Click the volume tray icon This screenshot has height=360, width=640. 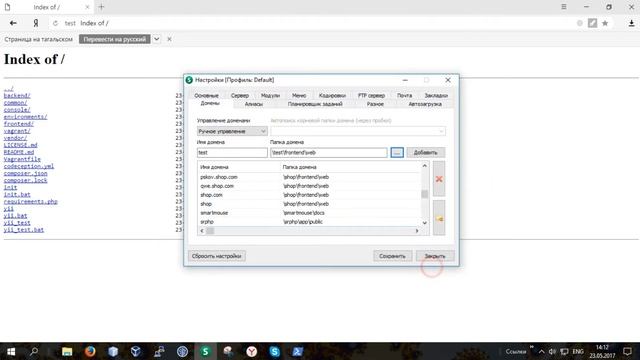click(552, 351)
